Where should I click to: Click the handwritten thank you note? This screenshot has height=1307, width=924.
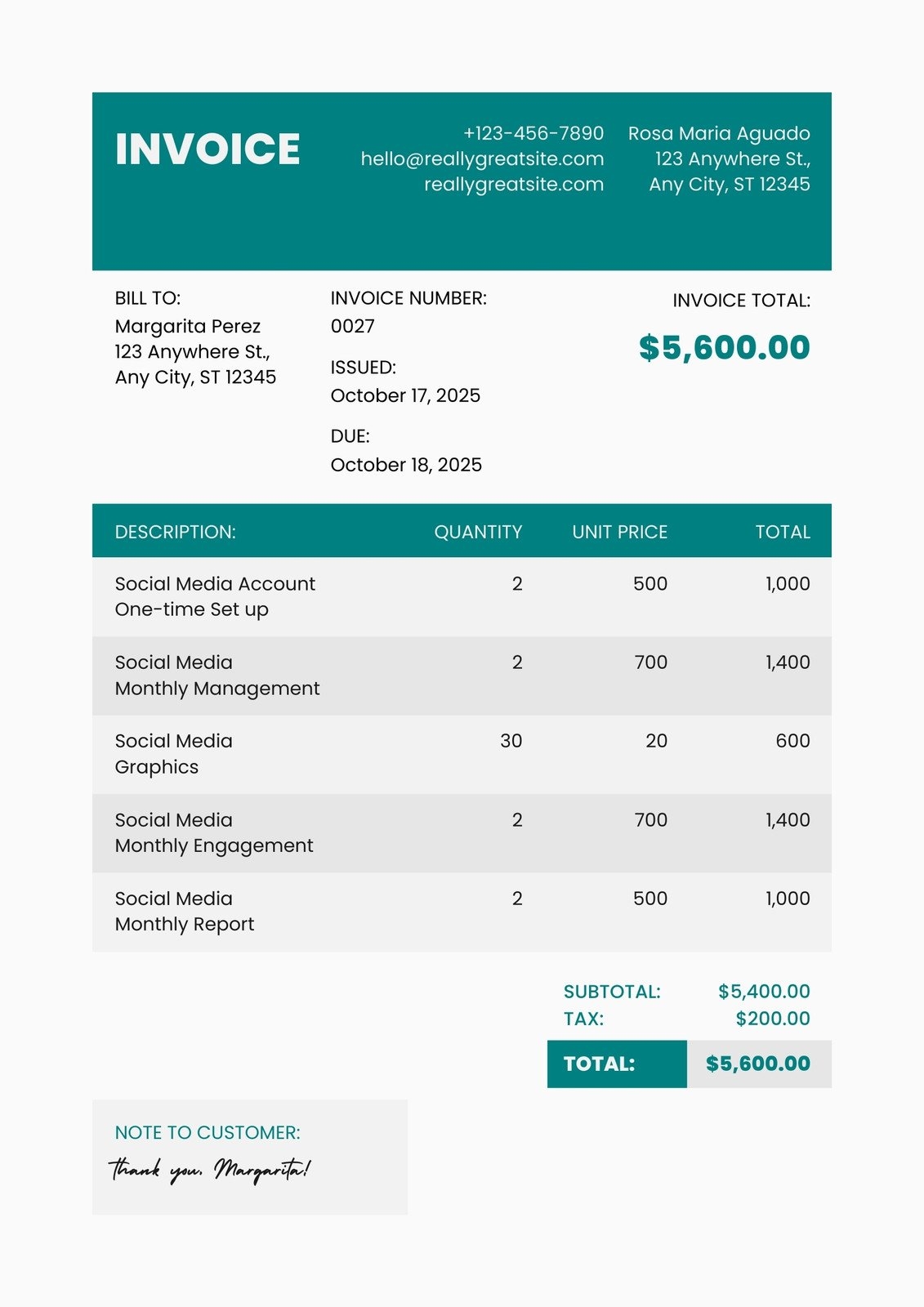[x=209, y=1170]
